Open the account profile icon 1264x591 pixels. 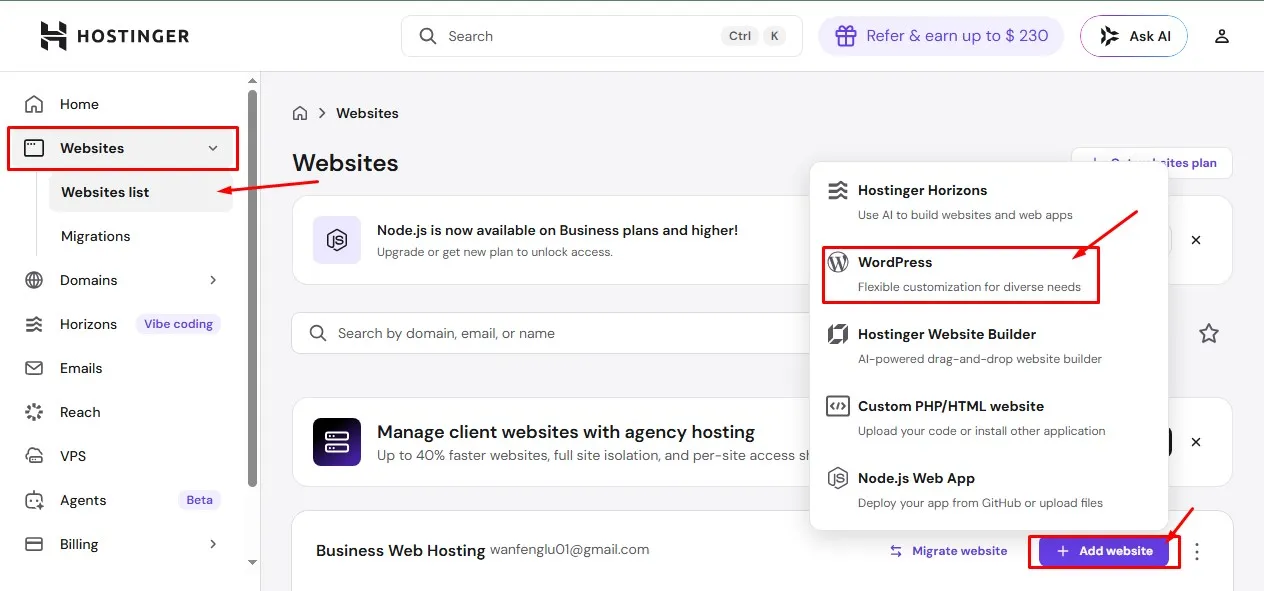1221,35
